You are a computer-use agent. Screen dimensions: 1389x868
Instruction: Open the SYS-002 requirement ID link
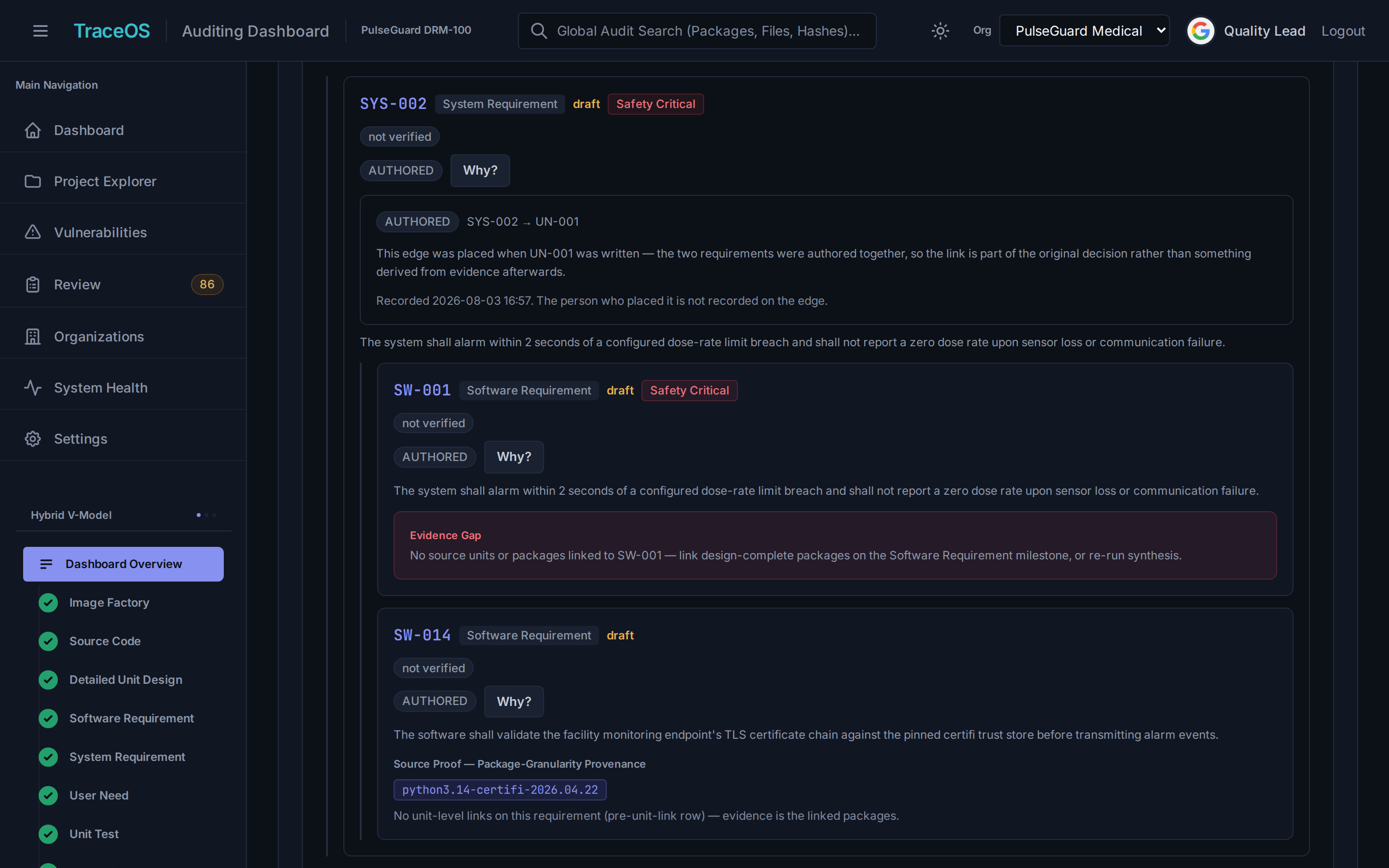click(x=393, y=104)
